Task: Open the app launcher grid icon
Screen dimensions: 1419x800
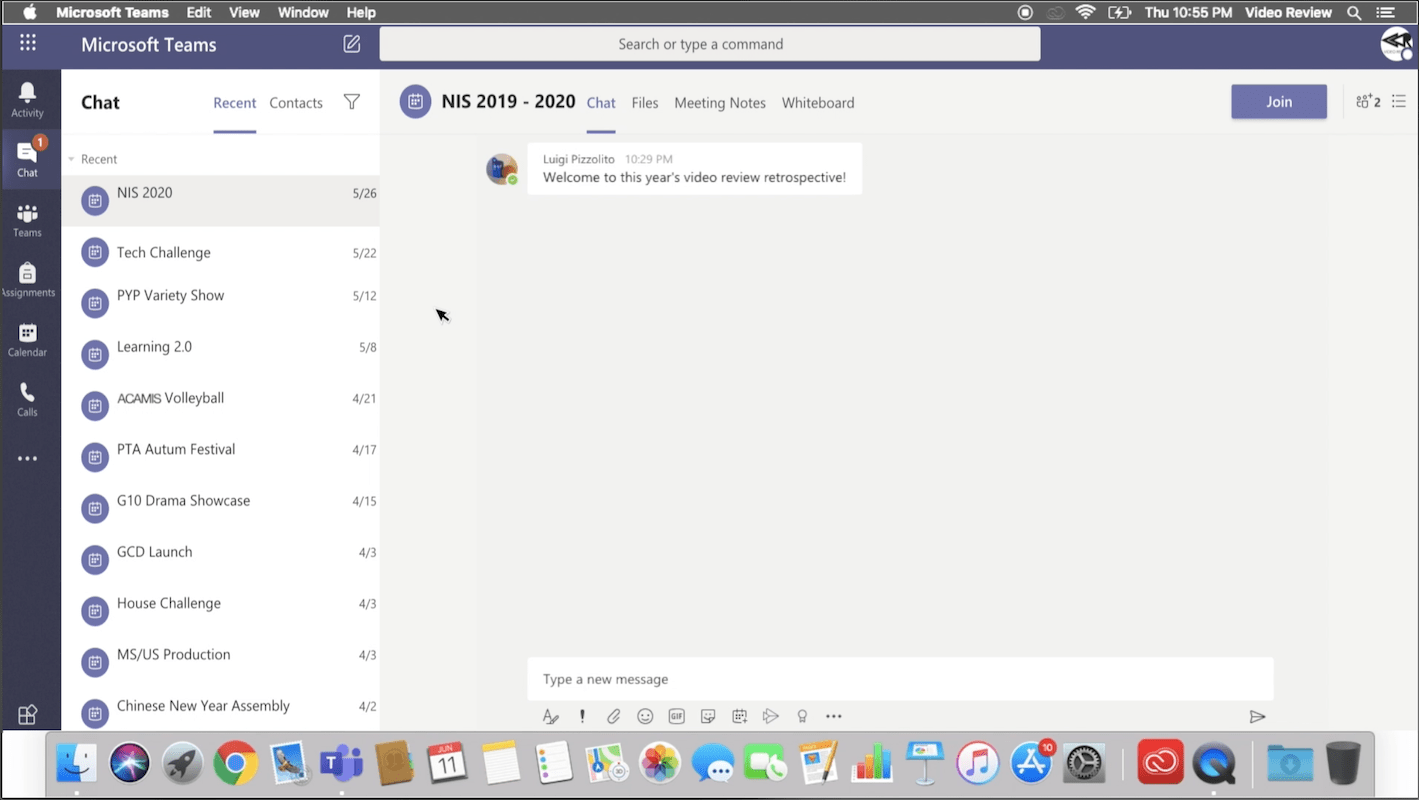Action: pyautogui.click(x=28, y=43)
